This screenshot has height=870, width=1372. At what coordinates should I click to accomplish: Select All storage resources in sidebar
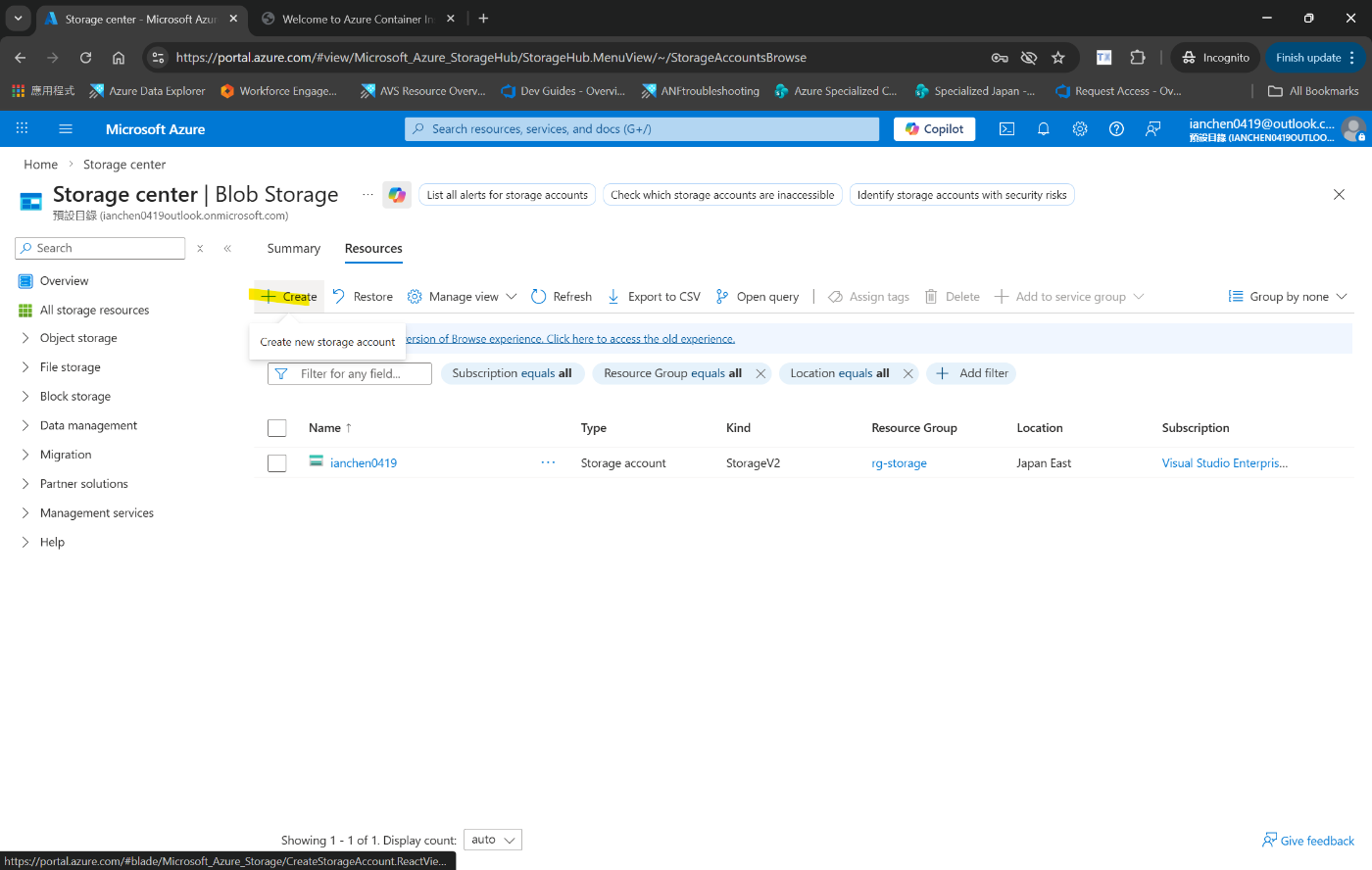[95, 311]
